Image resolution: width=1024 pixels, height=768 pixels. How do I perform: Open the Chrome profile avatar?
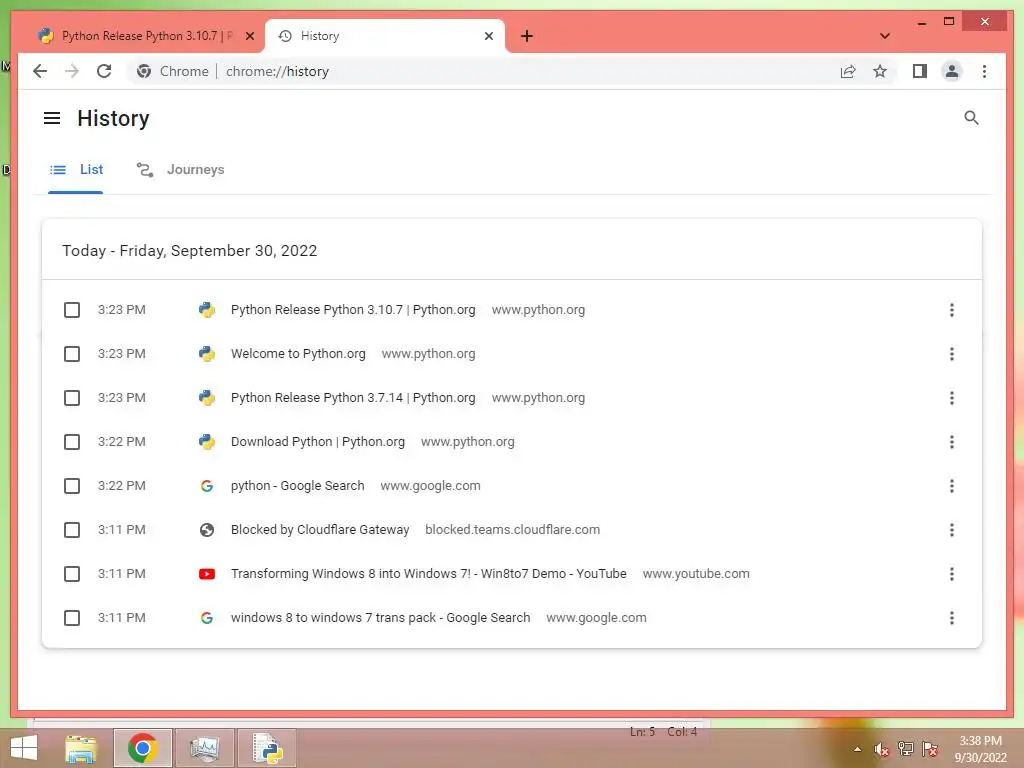(952, 71)
